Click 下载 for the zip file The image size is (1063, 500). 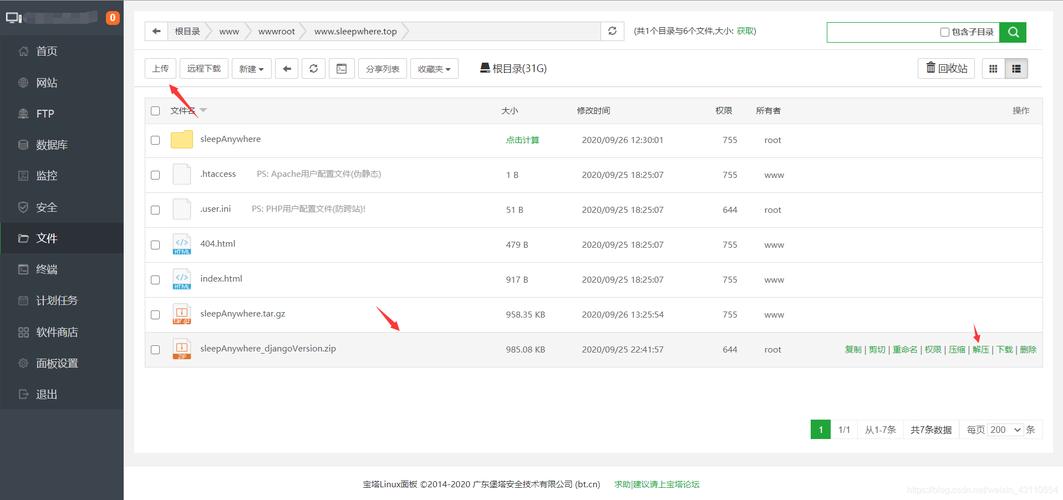(x=1004, y=350)
